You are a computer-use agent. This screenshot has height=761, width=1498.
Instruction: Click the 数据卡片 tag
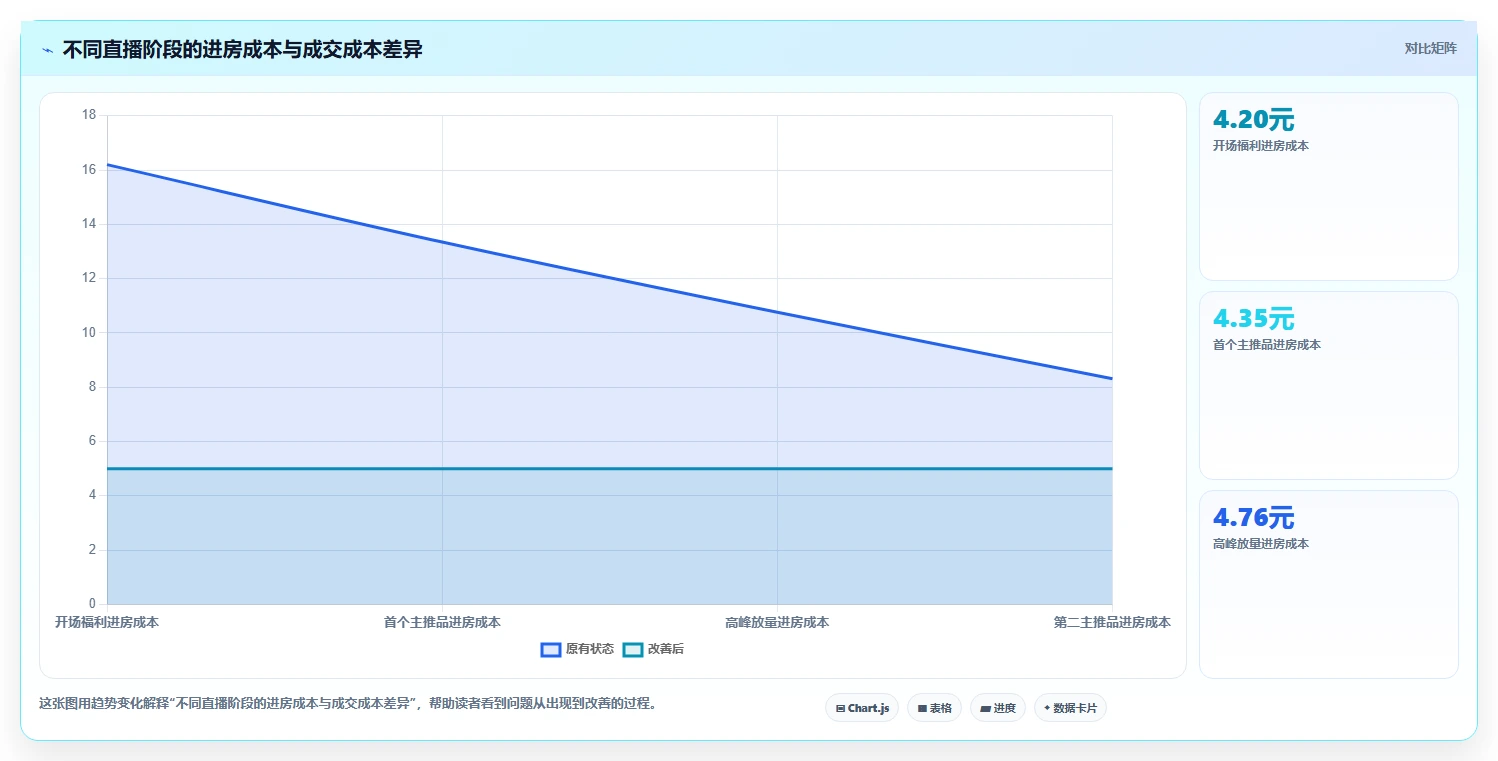pyautogui.click(x=1070, y=708)
